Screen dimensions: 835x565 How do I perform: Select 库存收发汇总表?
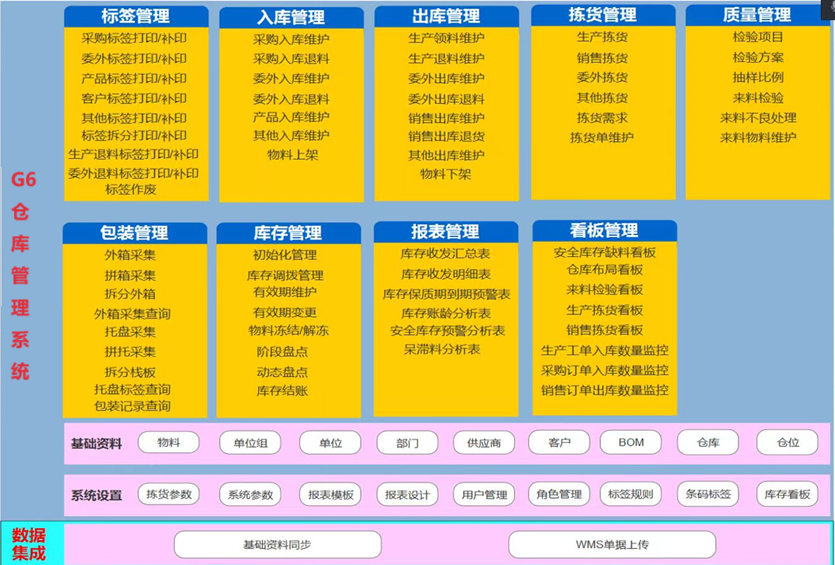click(446, 254)
